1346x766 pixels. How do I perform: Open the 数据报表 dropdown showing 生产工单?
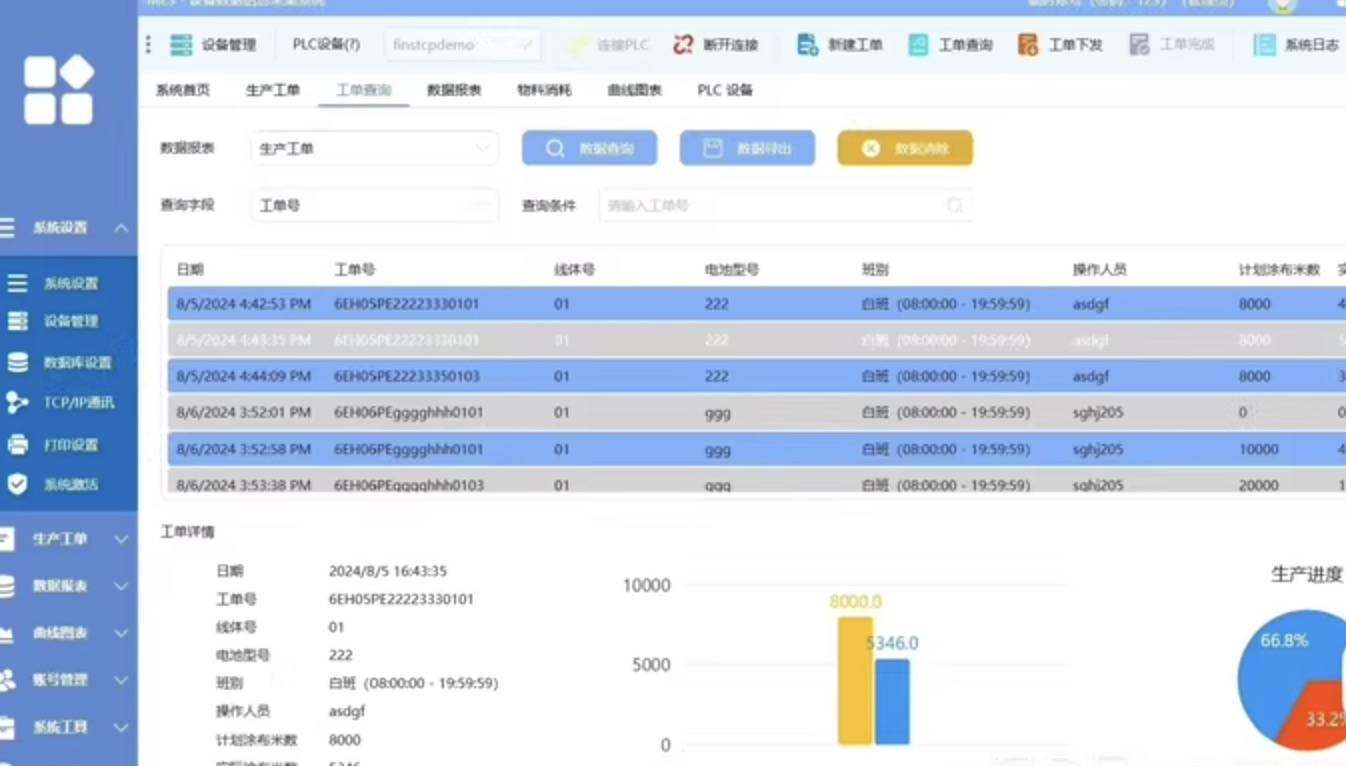(374, 148)
